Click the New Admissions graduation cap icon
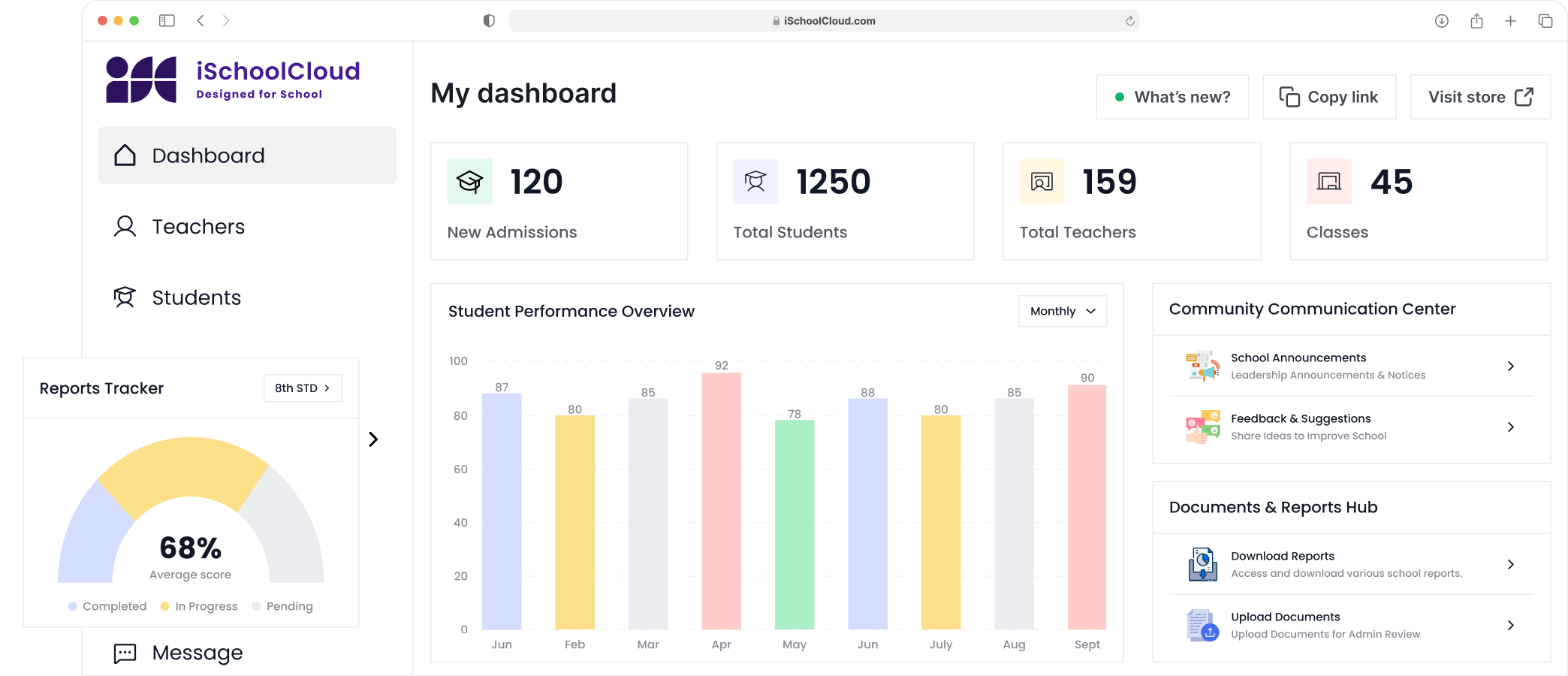This screenshot has width=1568, height=676. click(x=469, y=182)
